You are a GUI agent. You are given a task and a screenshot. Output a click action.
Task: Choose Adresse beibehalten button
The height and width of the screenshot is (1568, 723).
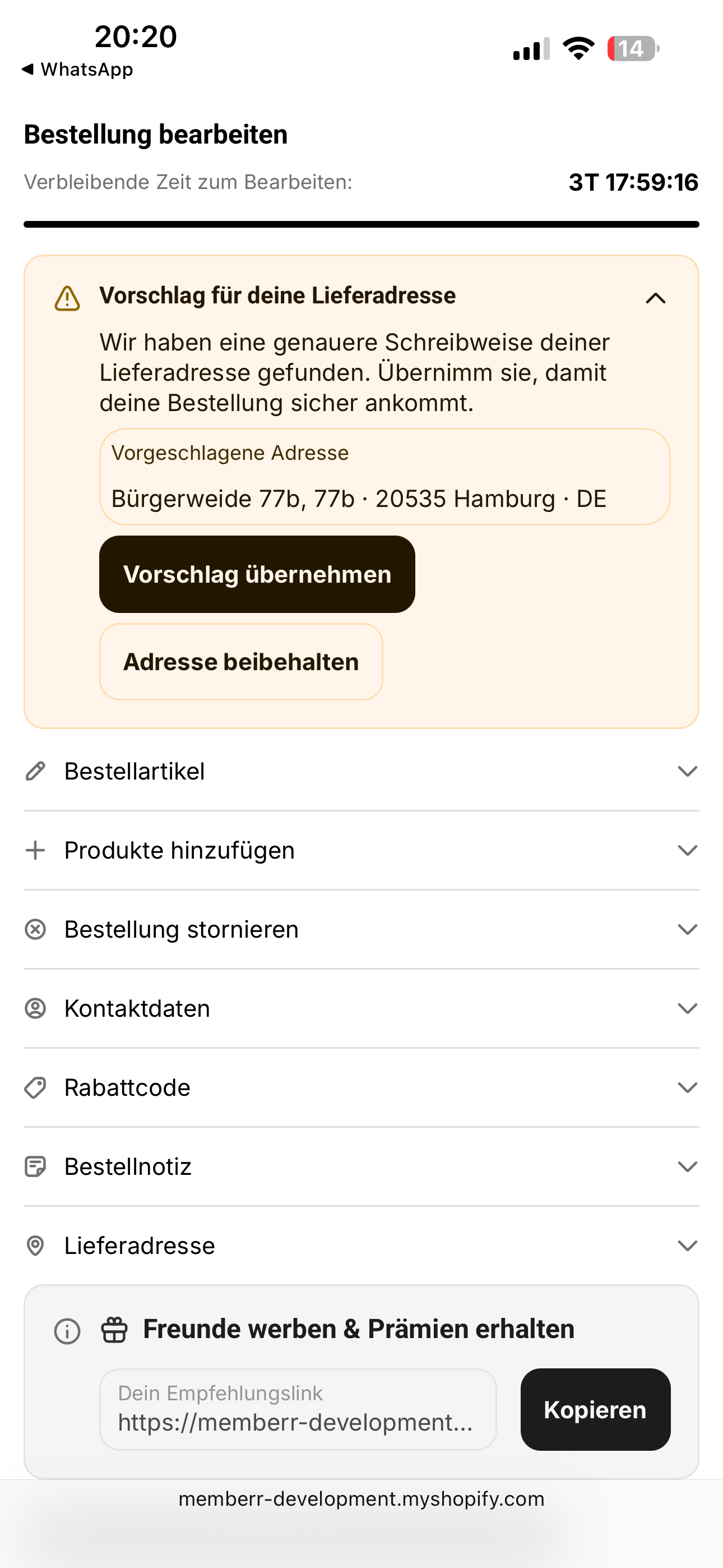(241, 662)
